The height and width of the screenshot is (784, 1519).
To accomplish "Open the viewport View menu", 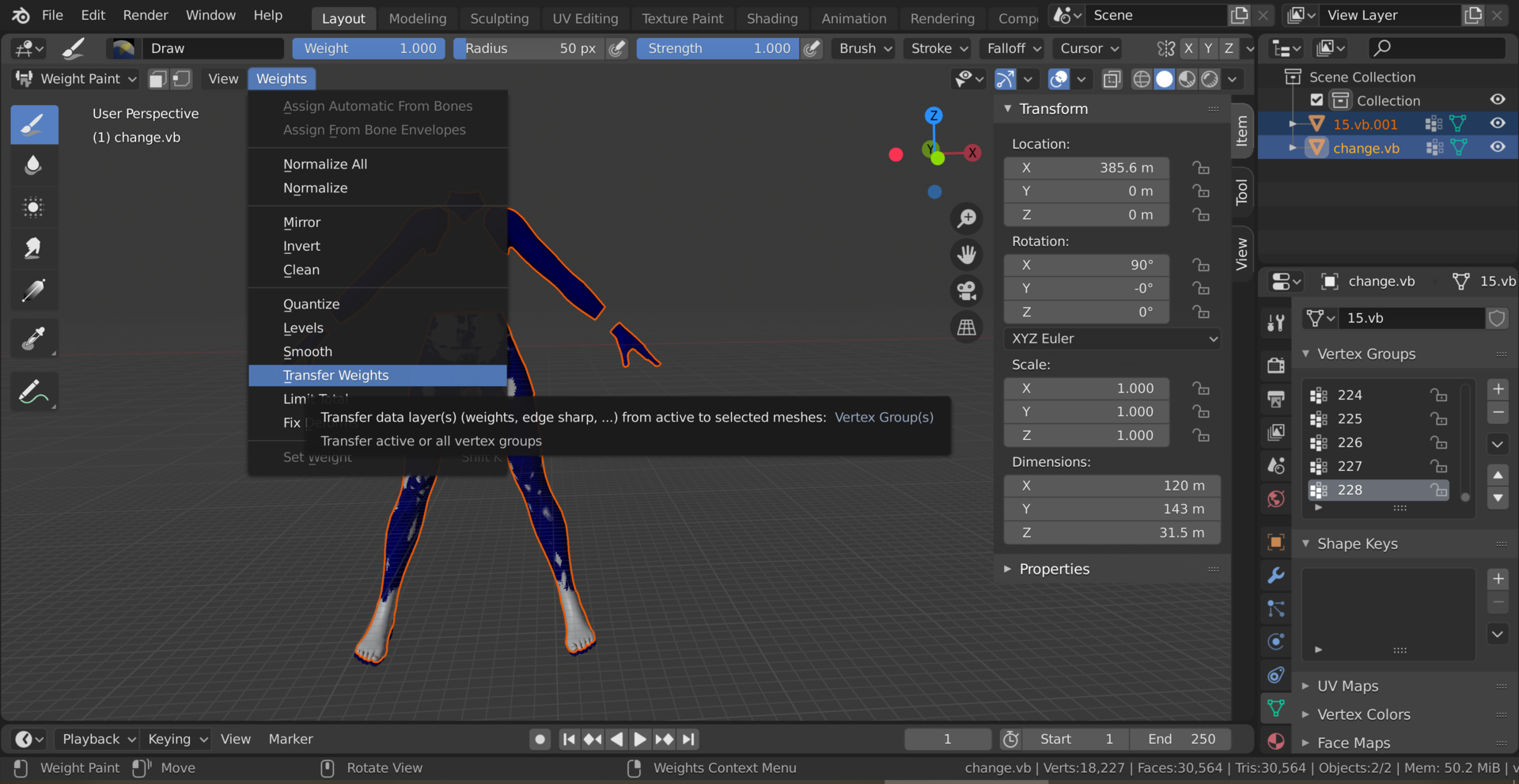I will pos(223,78).
